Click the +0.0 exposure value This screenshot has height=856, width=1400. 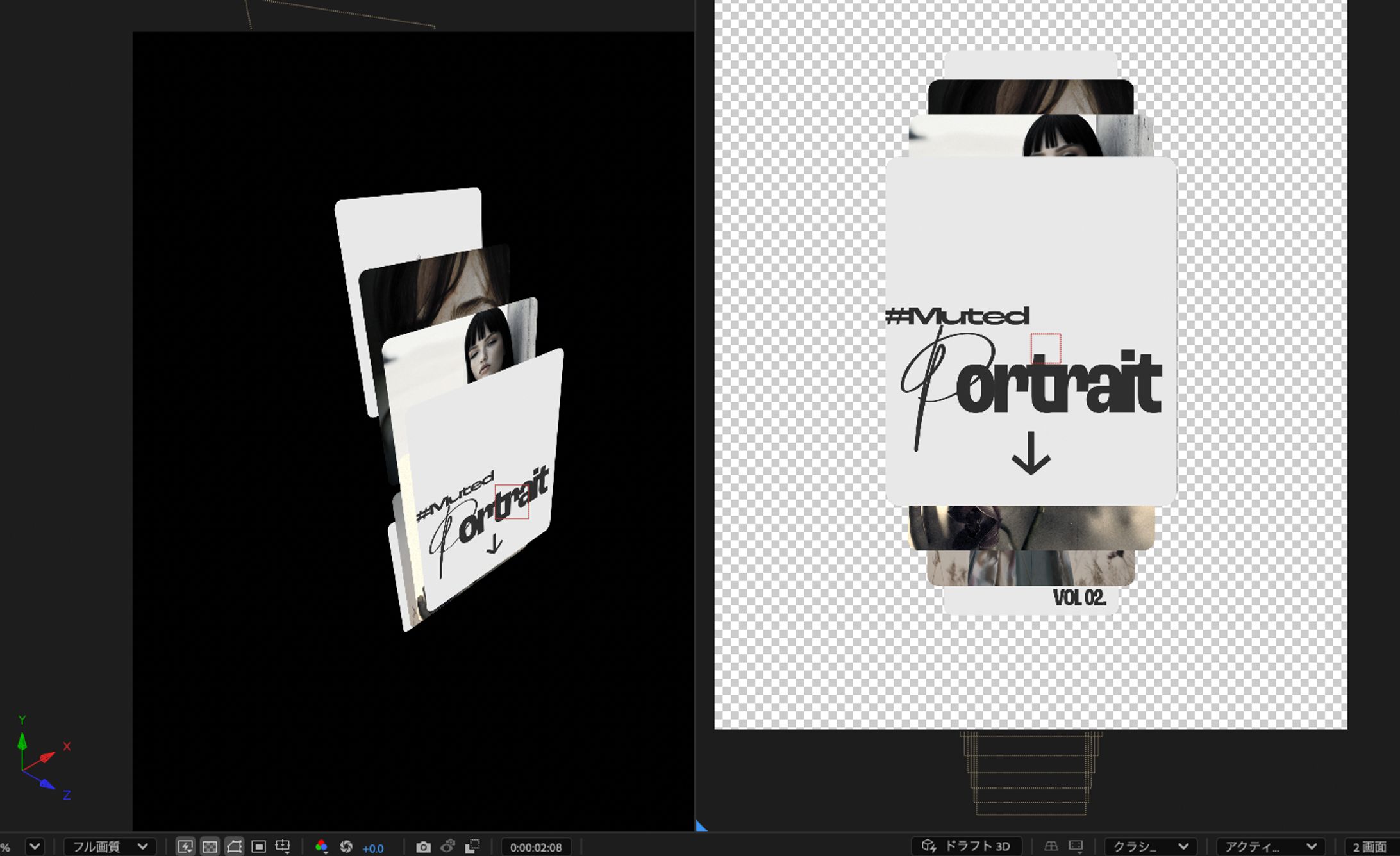click(x=373, y=848)
